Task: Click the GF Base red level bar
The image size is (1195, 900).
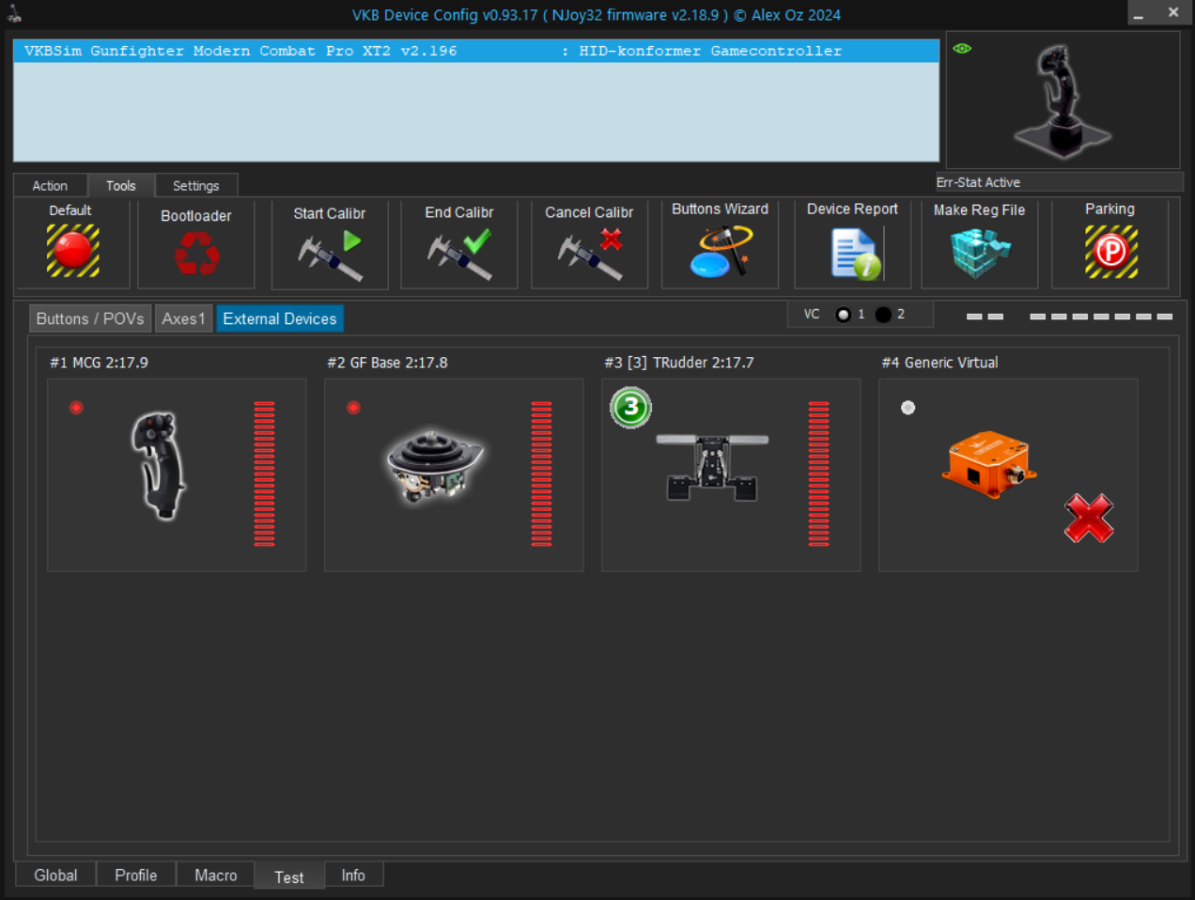Action: [x=541, y=474]
